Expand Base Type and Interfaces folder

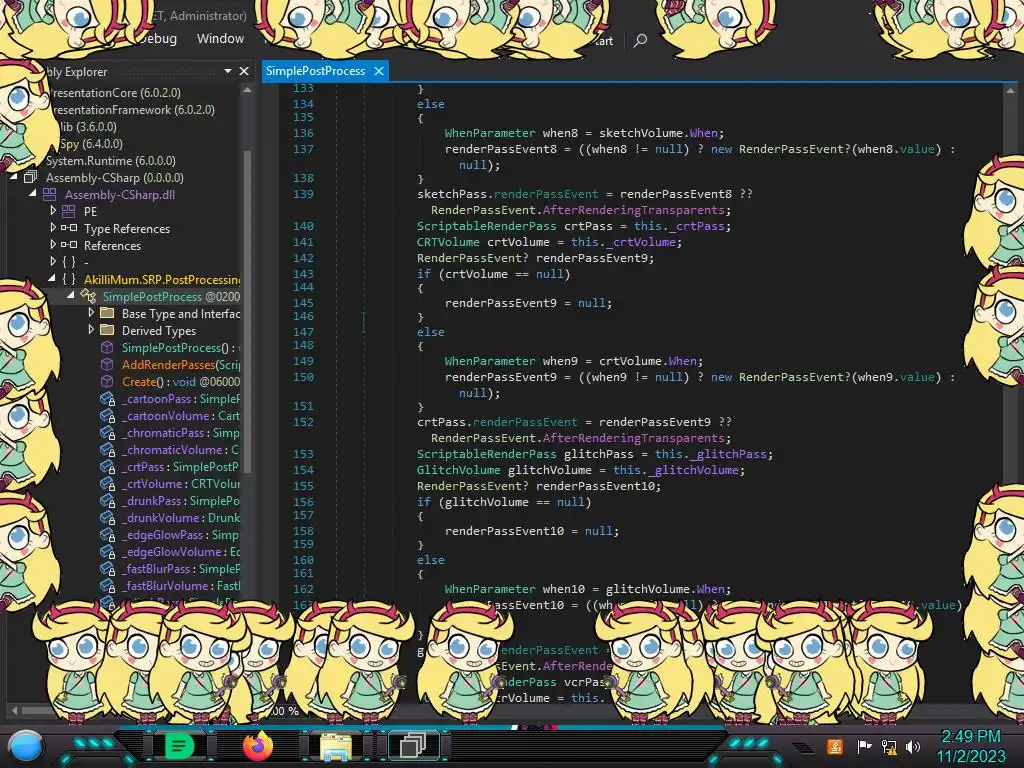(91, 313)
